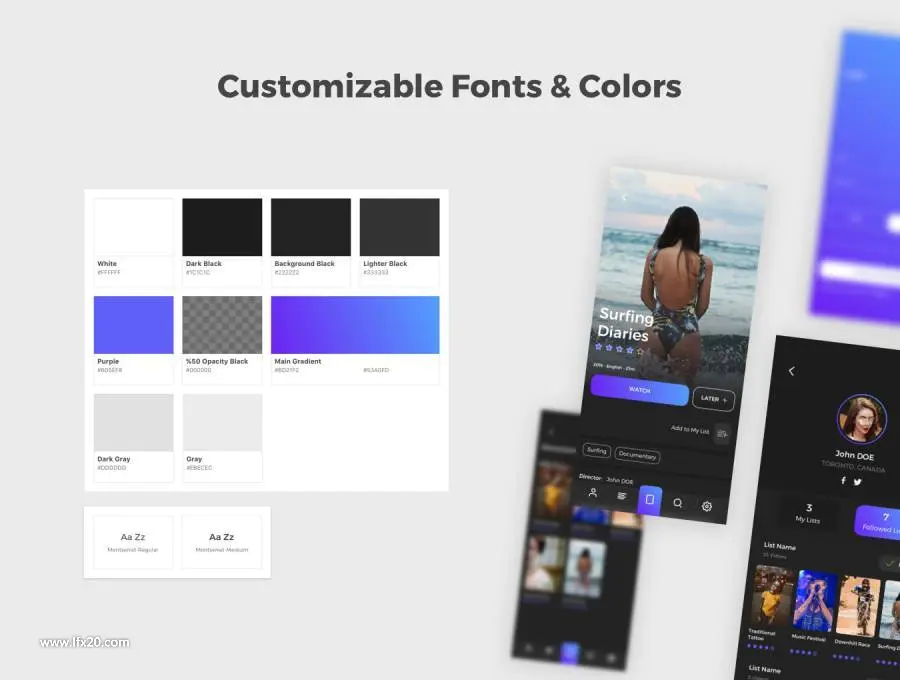
Task: Select the Montserrat Regular font card
Action: pos(133,542)
